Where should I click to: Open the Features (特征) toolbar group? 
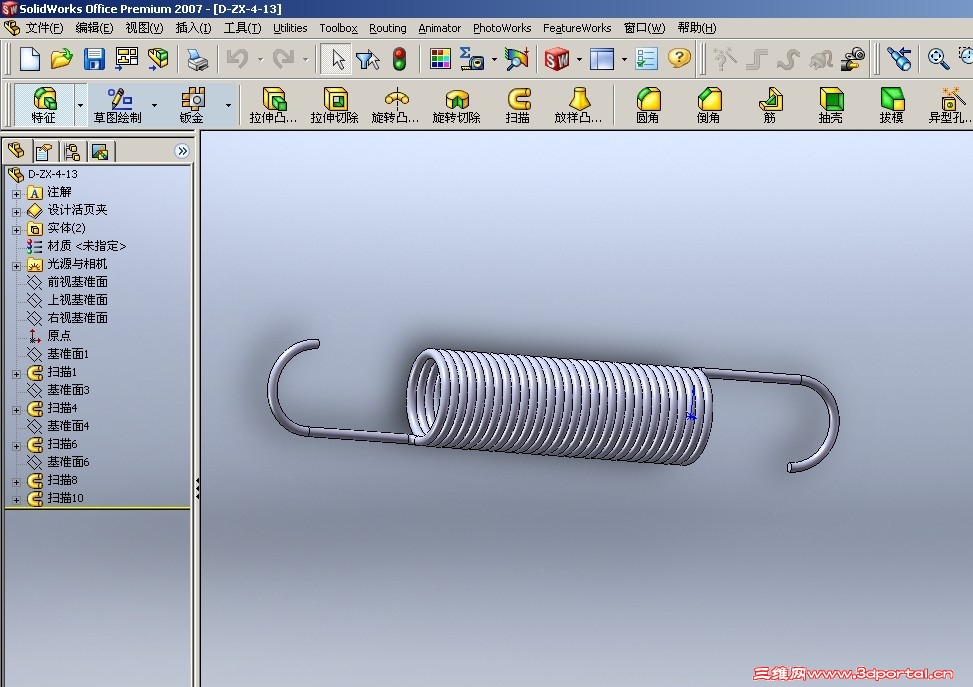pyautogui.click(x=44, y=105)
